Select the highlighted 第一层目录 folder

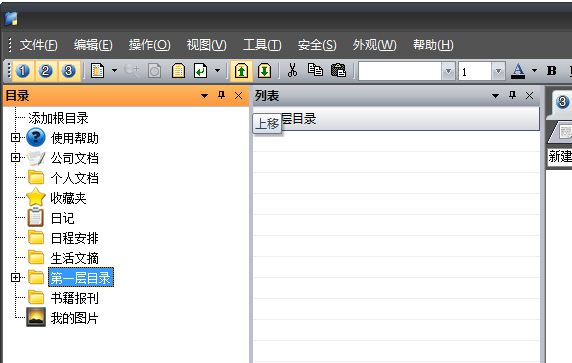click(81, 278)
